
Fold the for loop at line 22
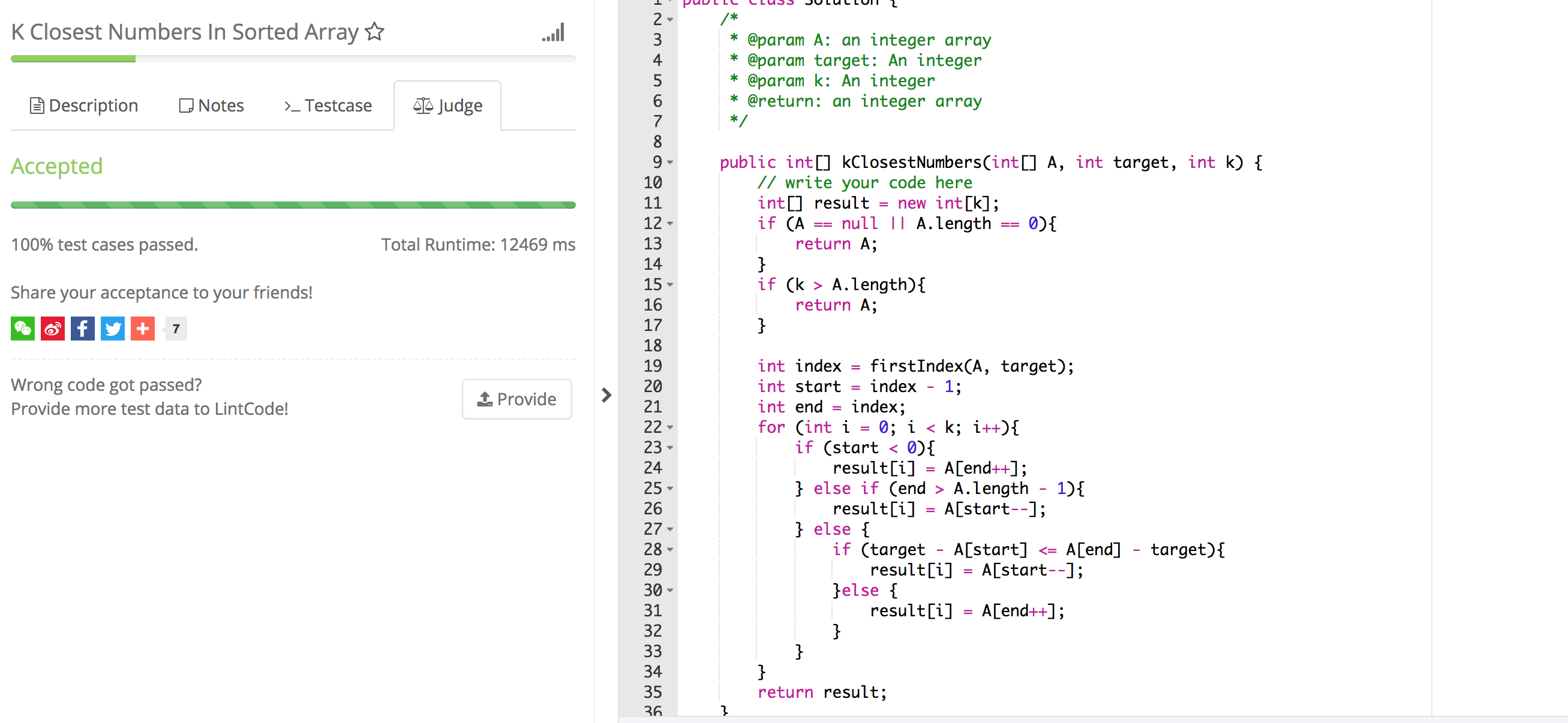pos(670,427)
